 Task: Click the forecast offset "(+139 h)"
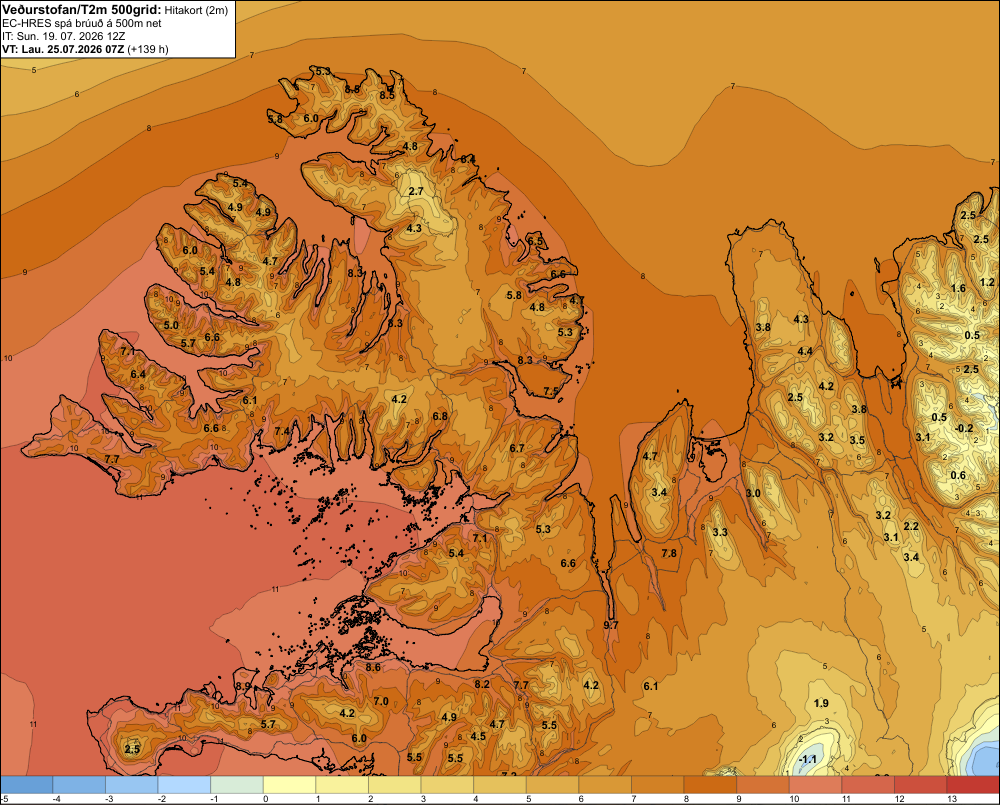(148, 49)
